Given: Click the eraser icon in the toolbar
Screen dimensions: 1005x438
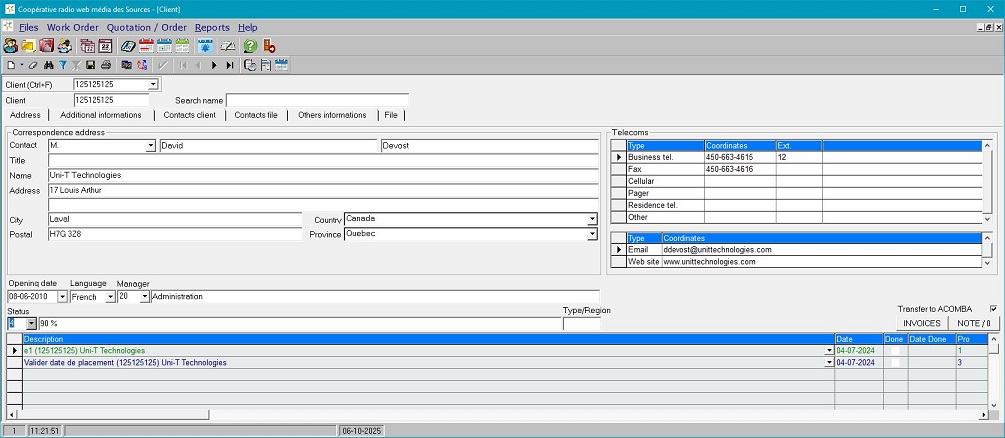Looking at the screenshot, I should [34, 65].
